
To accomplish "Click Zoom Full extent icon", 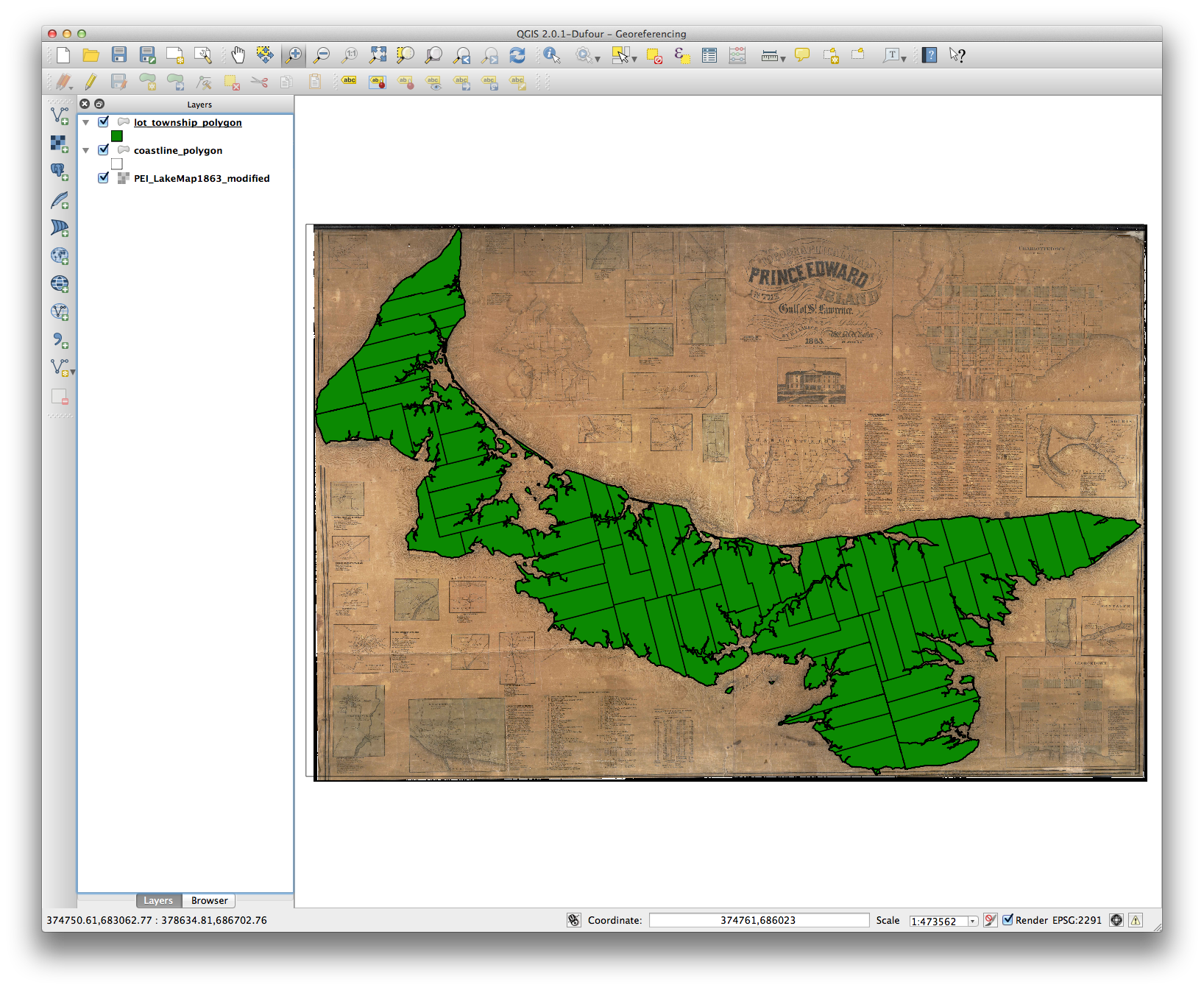I will click(x=378, y=55).
